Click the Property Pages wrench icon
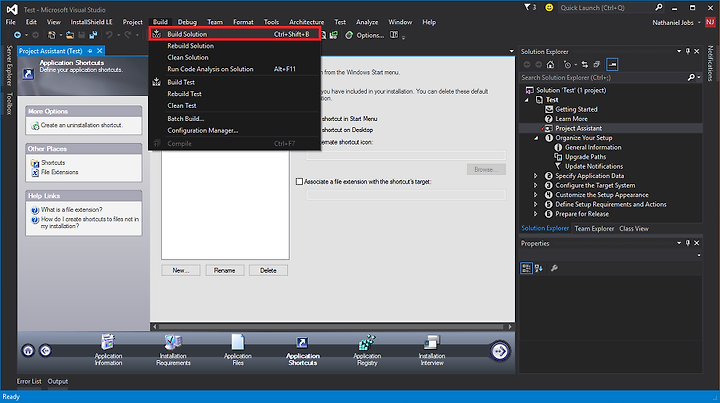720x403 pixels. click(554, 268)
